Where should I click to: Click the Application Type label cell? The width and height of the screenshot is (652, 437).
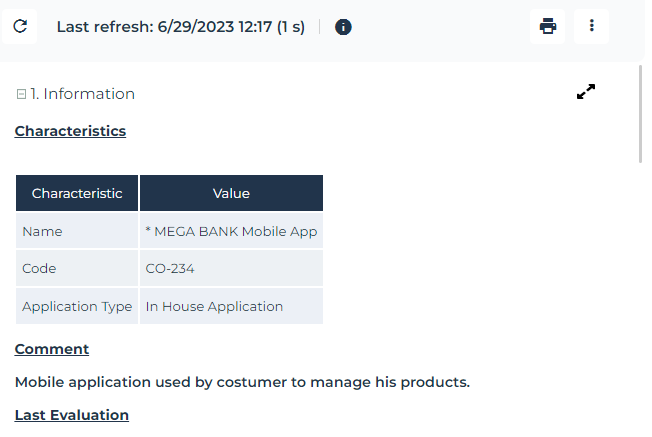[77, 307]
